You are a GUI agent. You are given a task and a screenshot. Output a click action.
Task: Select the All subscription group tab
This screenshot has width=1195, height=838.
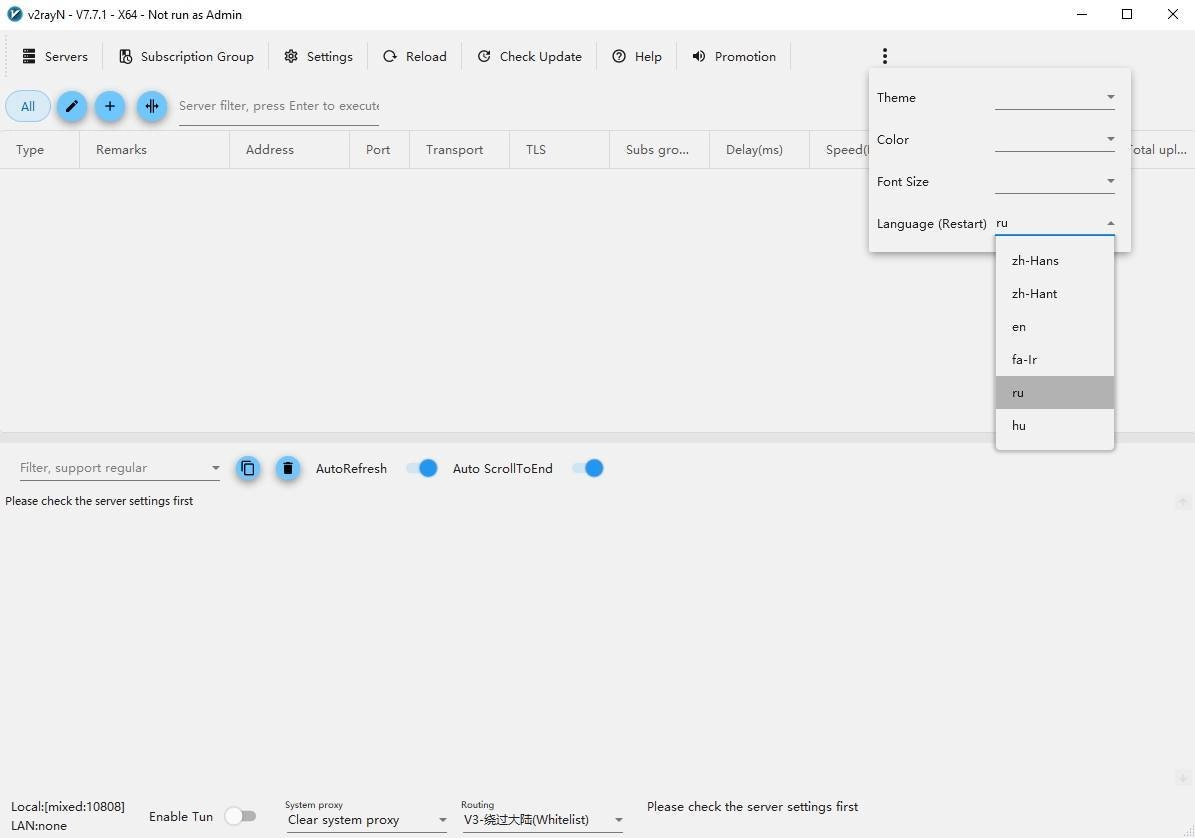pos(28,106)
